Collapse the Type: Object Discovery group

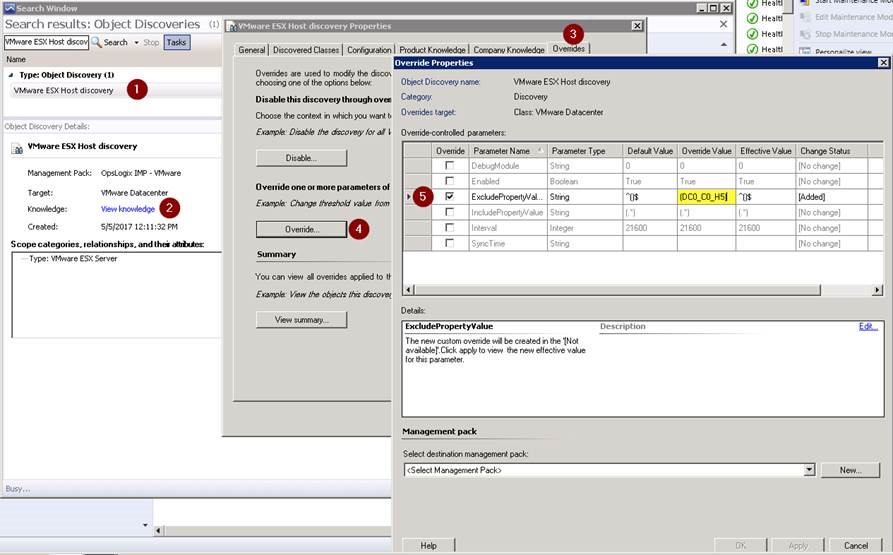pyautogui.click(x=10, y=75)
